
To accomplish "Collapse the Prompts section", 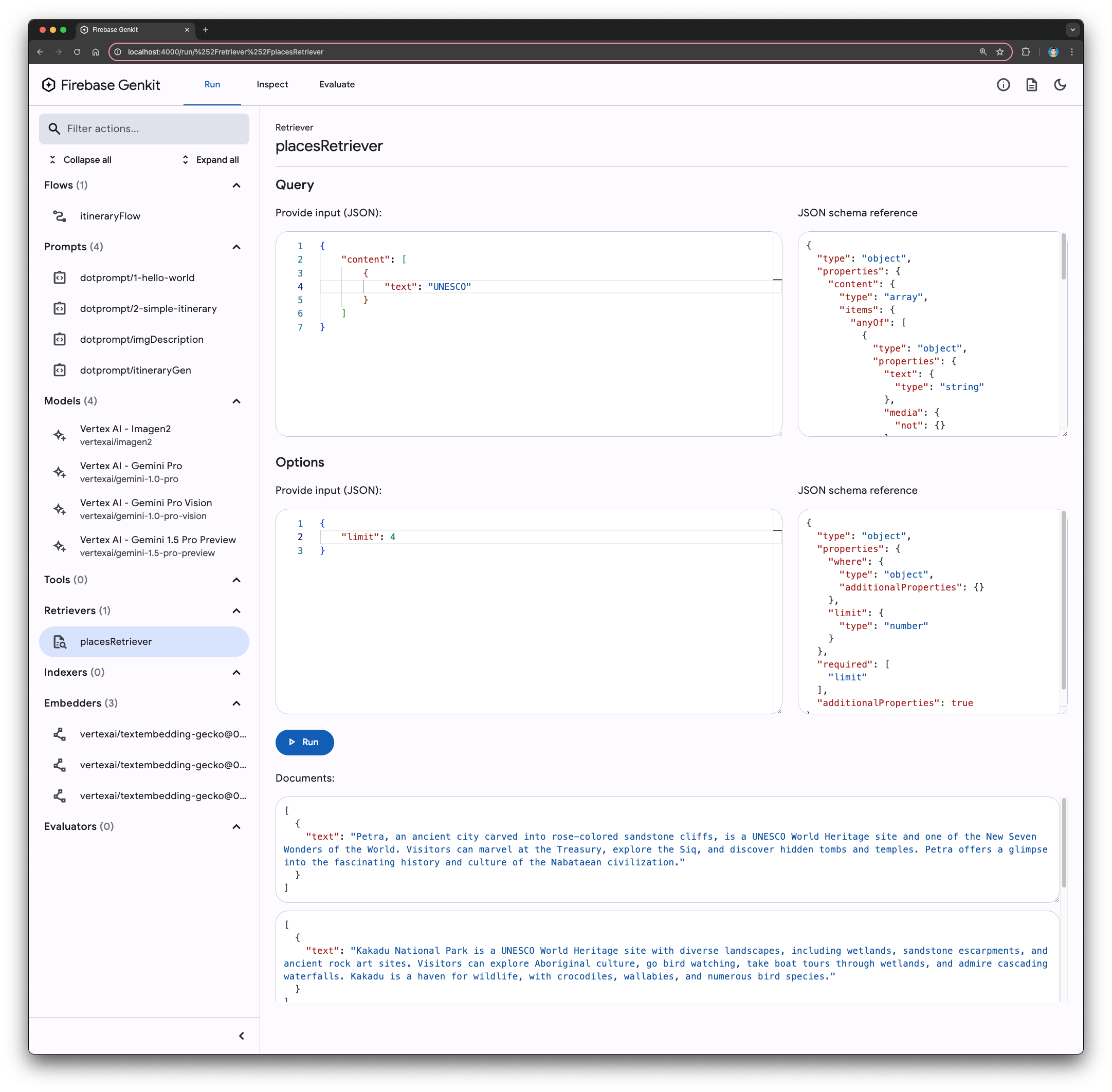I will [x=236, y=247].
